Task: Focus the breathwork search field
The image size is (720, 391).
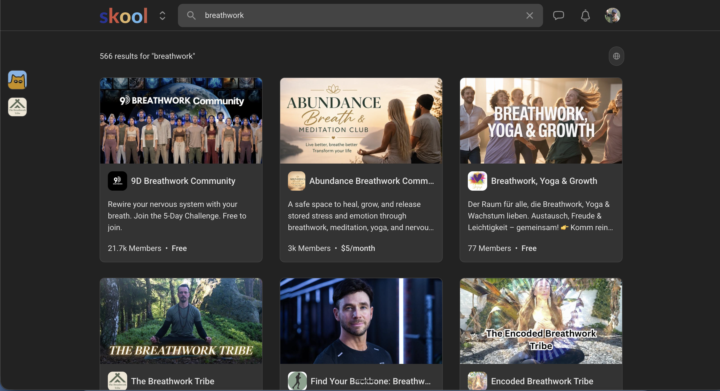Action: coord(360,16)
